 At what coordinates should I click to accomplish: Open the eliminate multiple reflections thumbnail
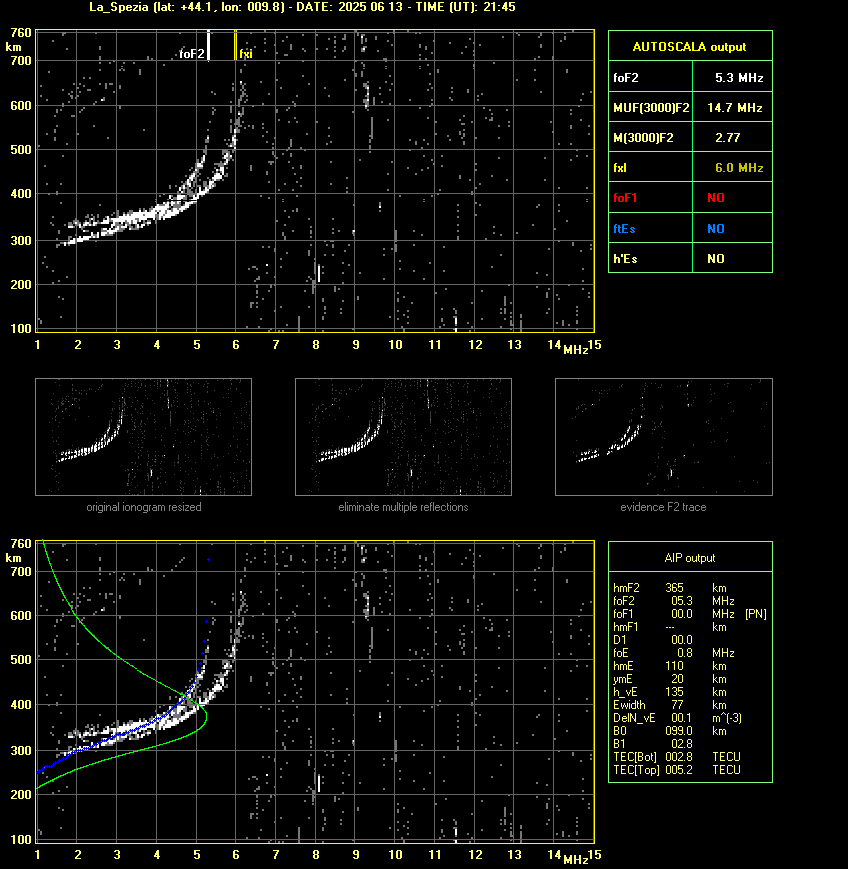click(403, 437)
